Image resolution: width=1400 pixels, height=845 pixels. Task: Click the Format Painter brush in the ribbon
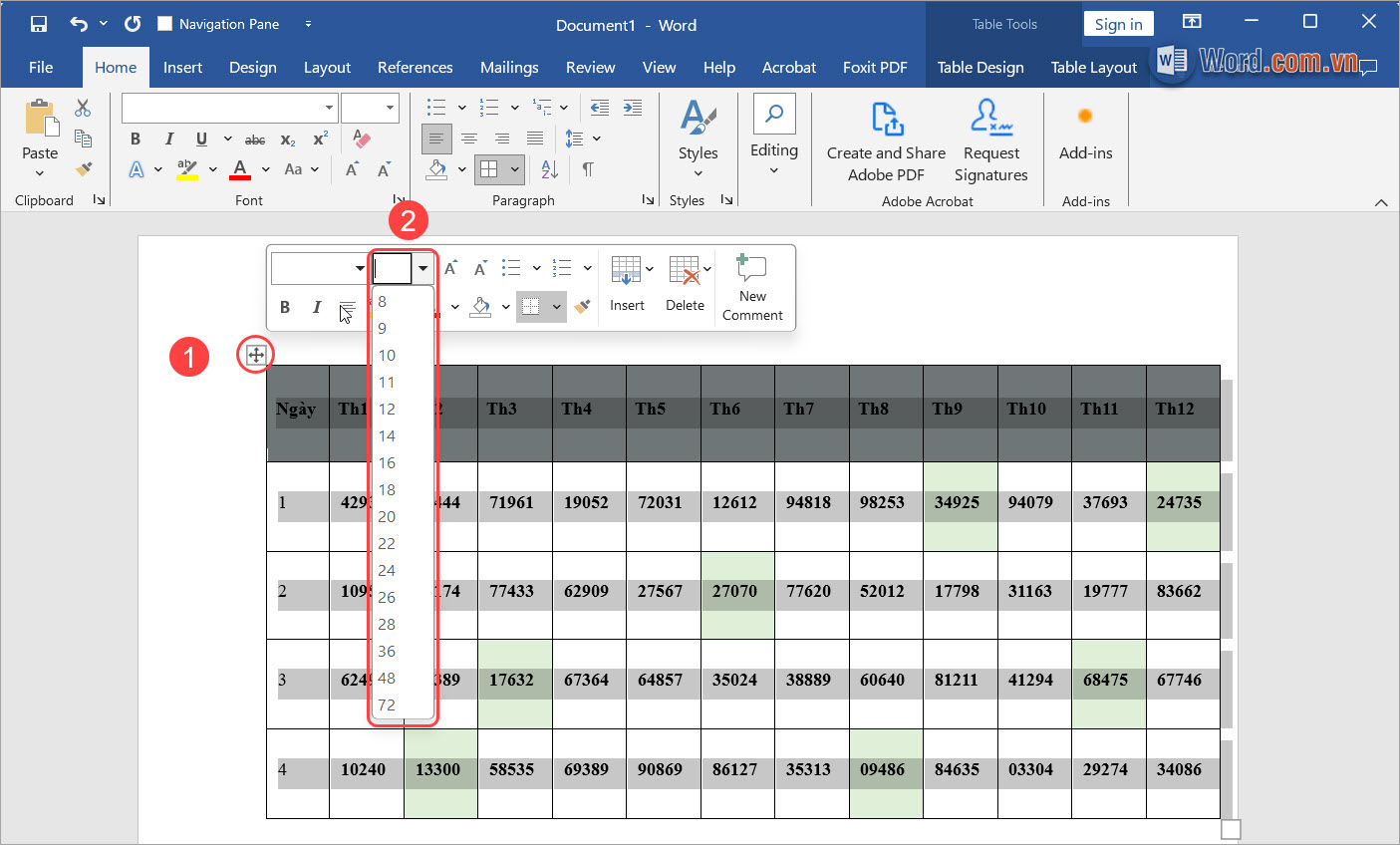pos(84,170)
